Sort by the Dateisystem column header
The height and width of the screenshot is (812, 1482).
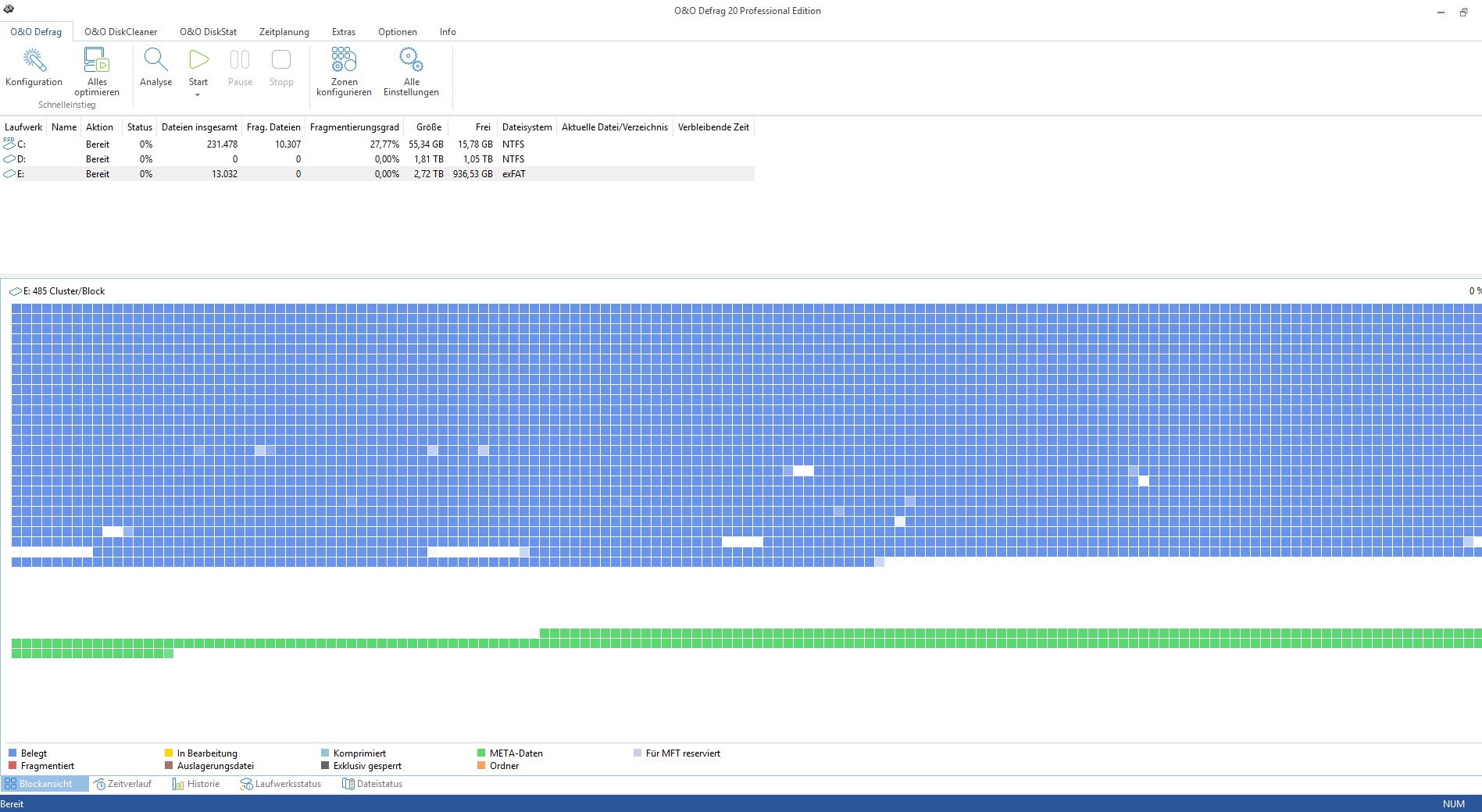(x=527, y=127)
